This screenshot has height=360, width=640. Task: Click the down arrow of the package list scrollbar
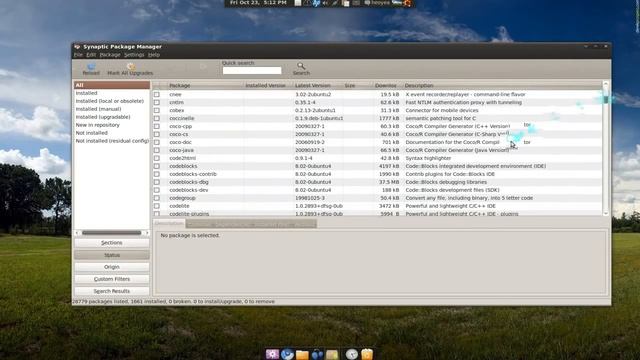point(606,213)
